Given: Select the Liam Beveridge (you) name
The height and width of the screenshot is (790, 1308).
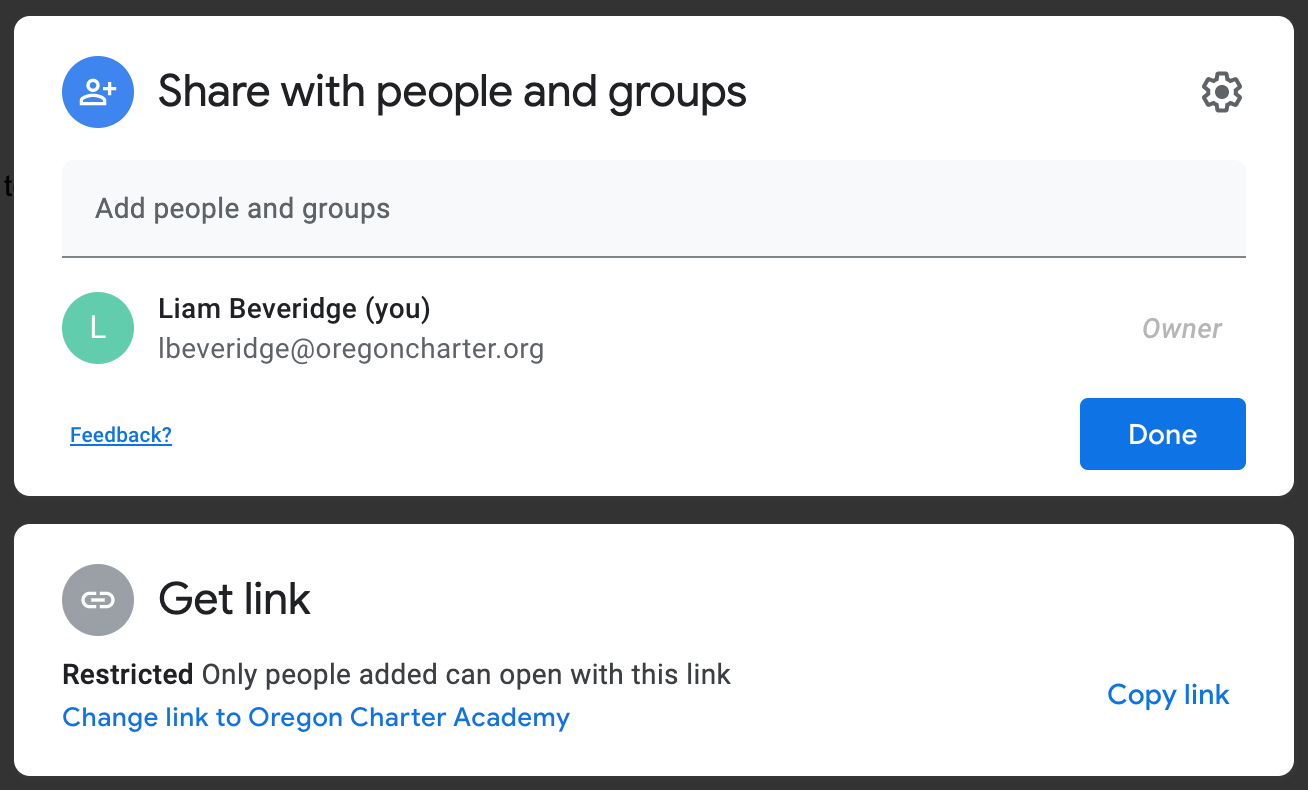Looking at the screenshot, I should tap(294, 309).
